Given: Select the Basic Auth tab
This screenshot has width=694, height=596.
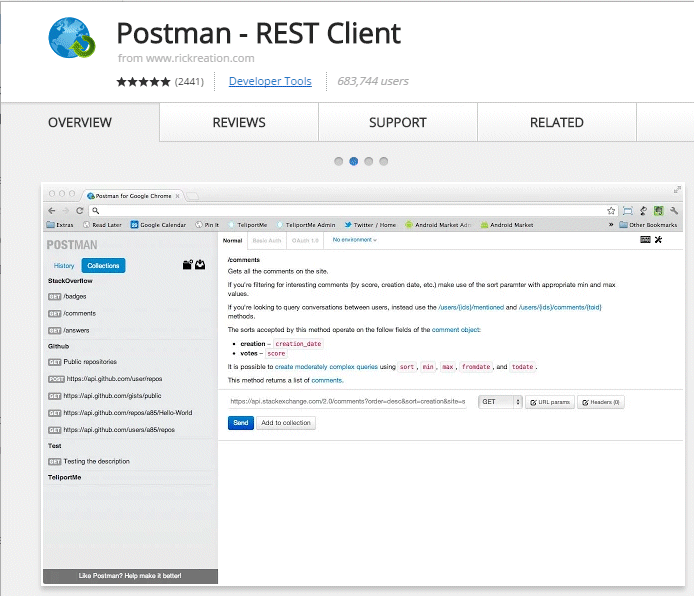Looking at the screenshot, I should (267, 241).
